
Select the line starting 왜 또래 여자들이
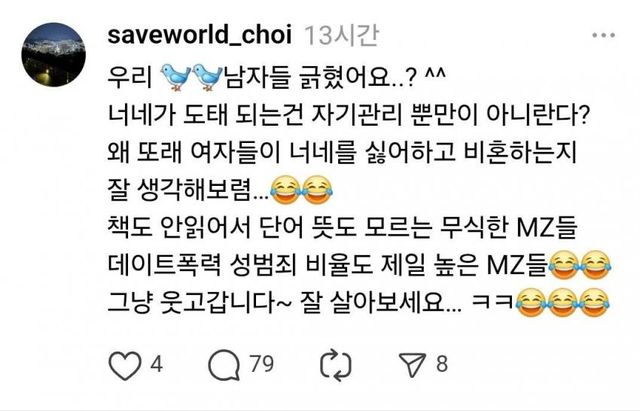tap(342, 153)
